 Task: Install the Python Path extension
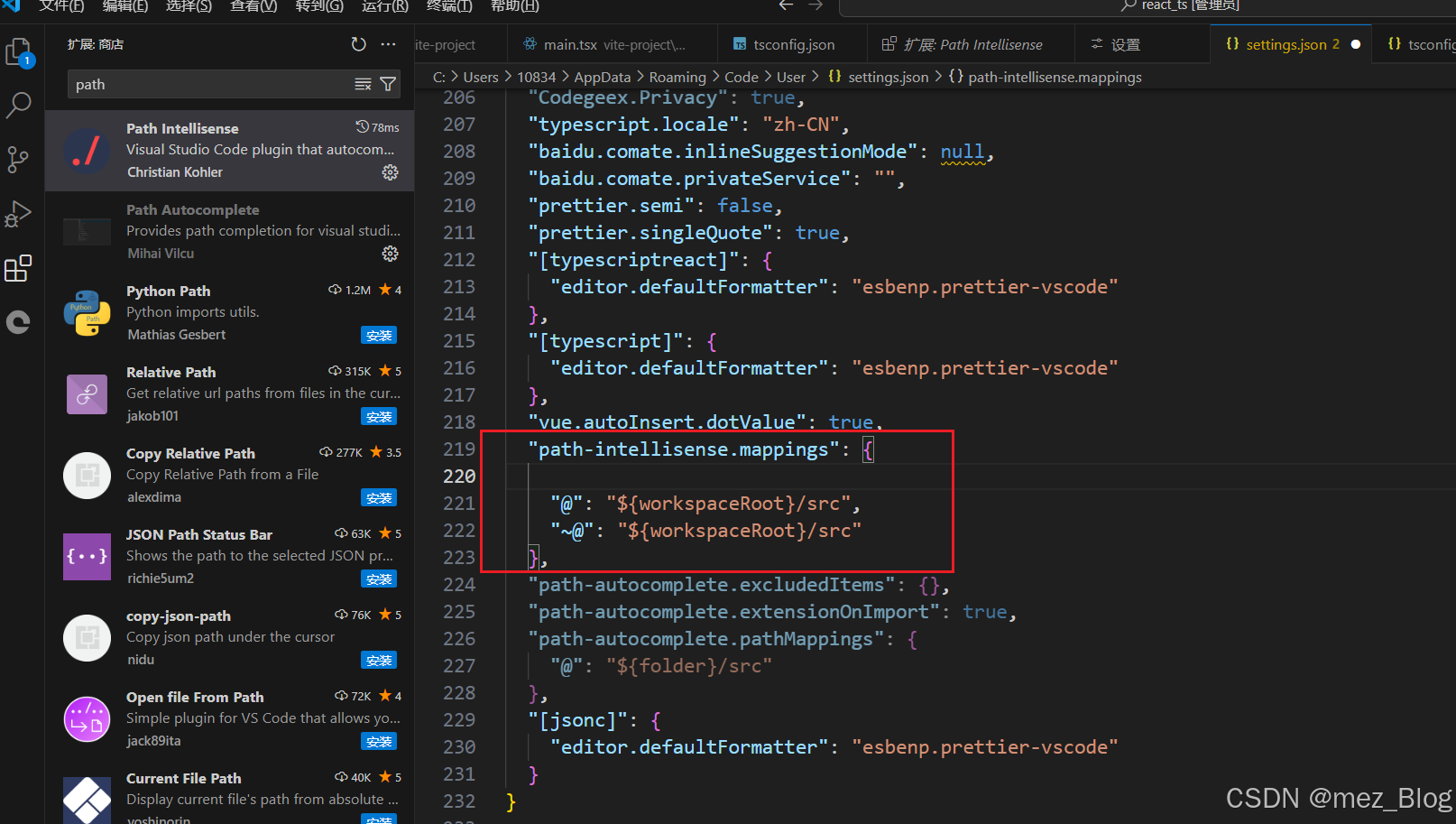pyautogui.click(x=379, y=335)
